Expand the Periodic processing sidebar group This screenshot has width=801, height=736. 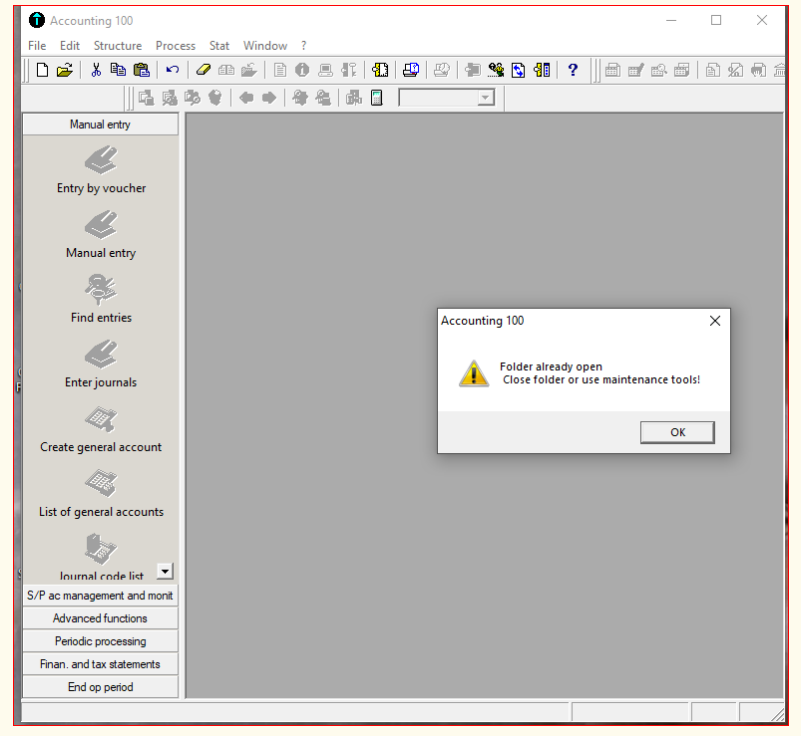point(101,642)
